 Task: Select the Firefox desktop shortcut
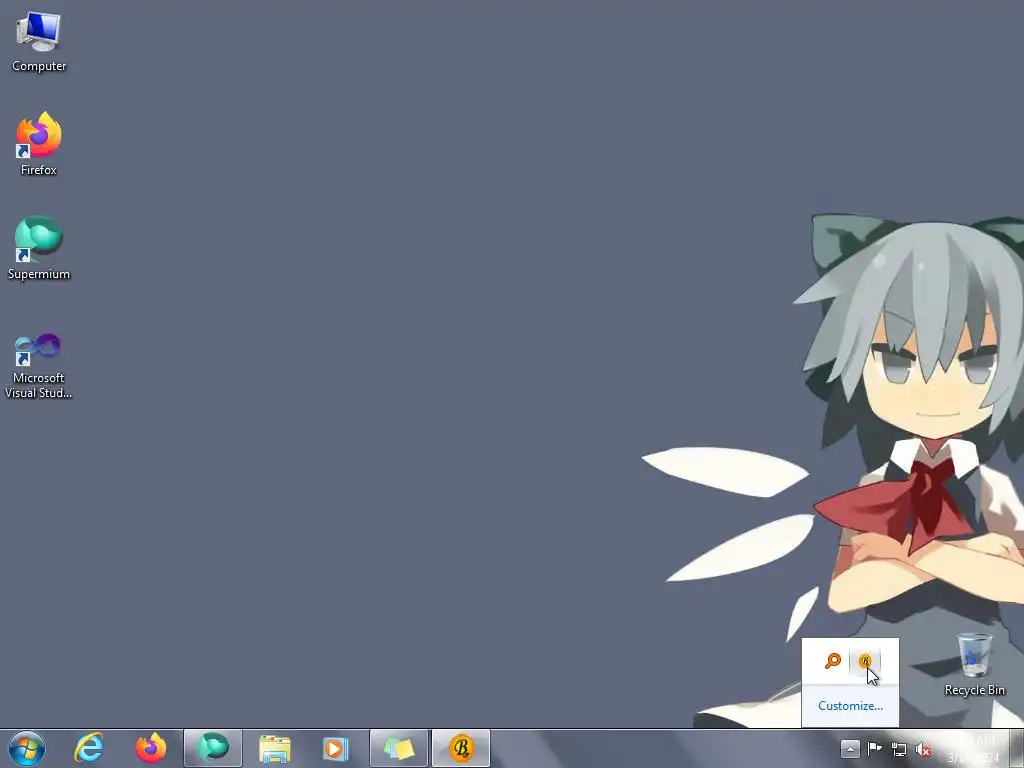click(x=39, y=144)
